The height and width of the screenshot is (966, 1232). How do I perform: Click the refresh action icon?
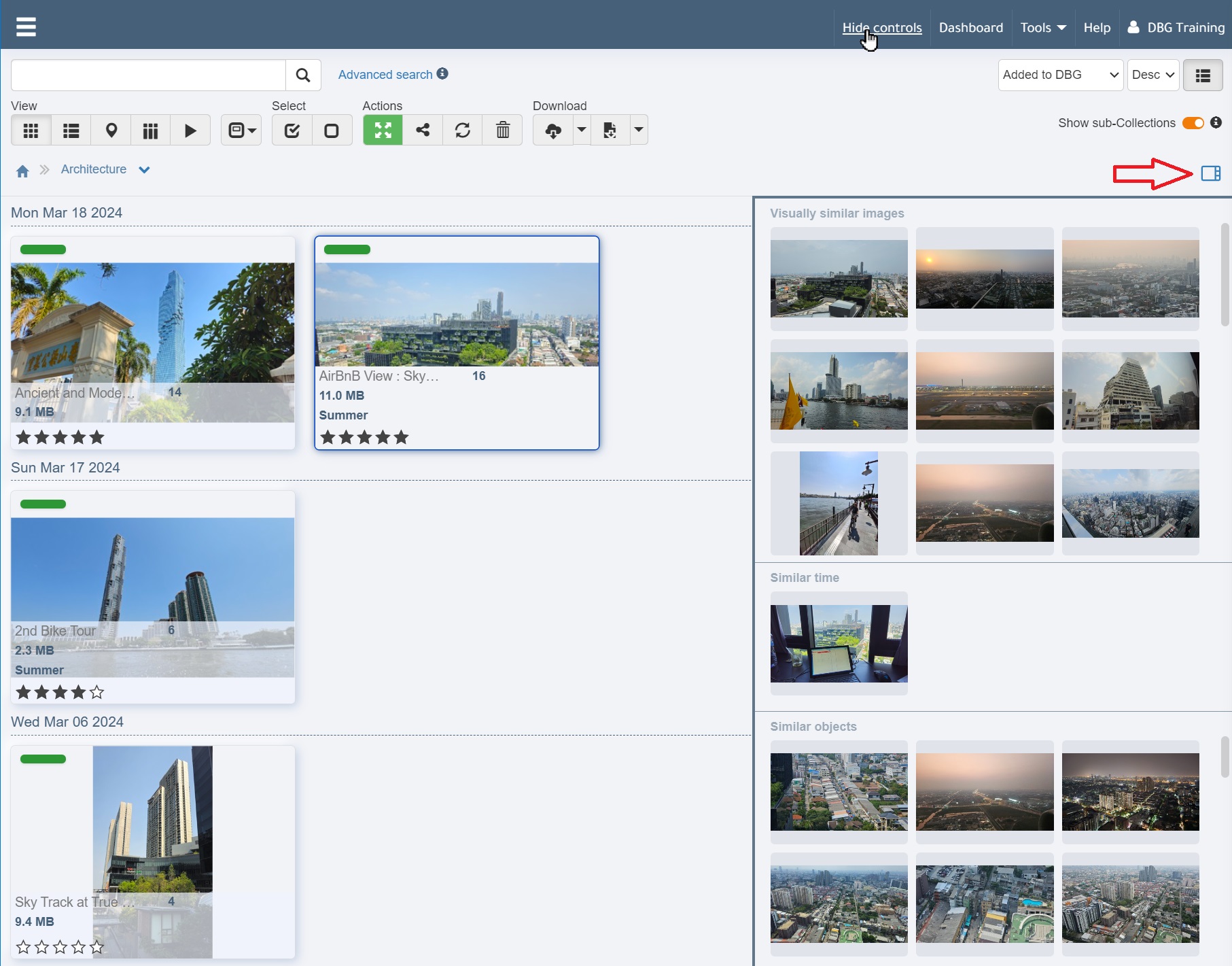point(463,131)
